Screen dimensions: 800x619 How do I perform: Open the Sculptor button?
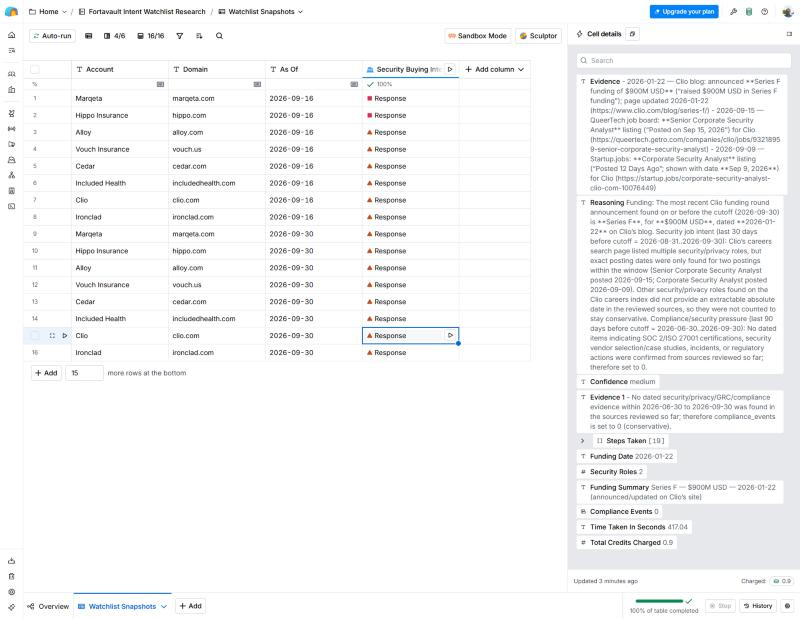coord(538,36)
